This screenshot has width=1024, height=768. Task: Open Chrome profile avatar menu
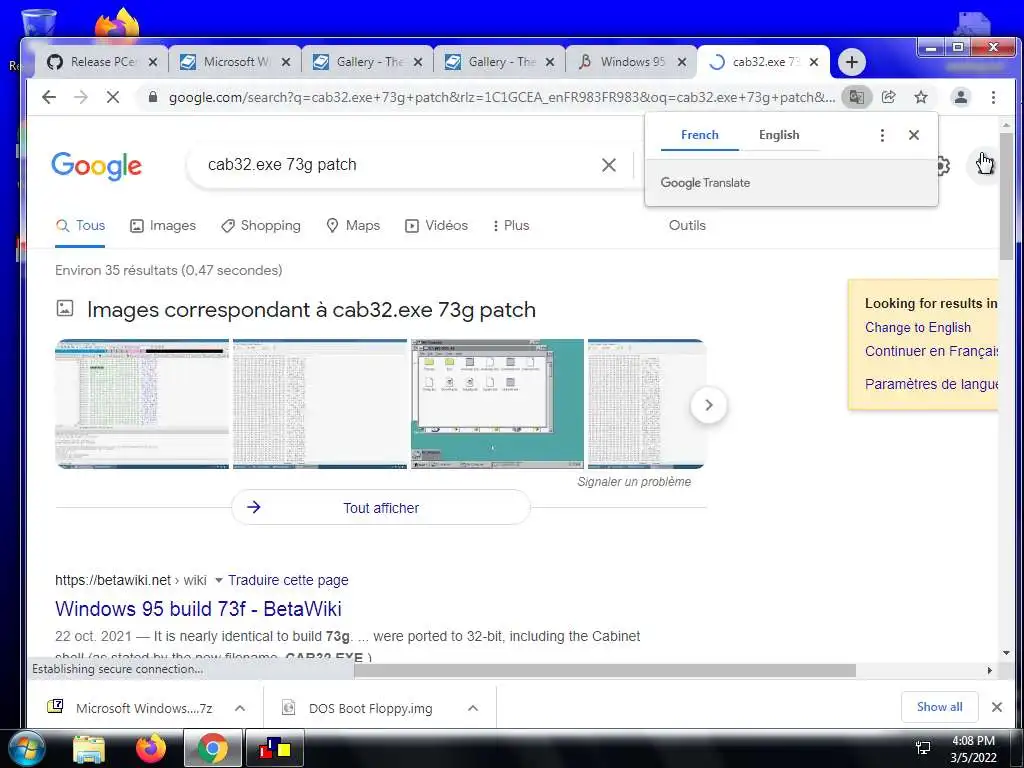(961, 97)
